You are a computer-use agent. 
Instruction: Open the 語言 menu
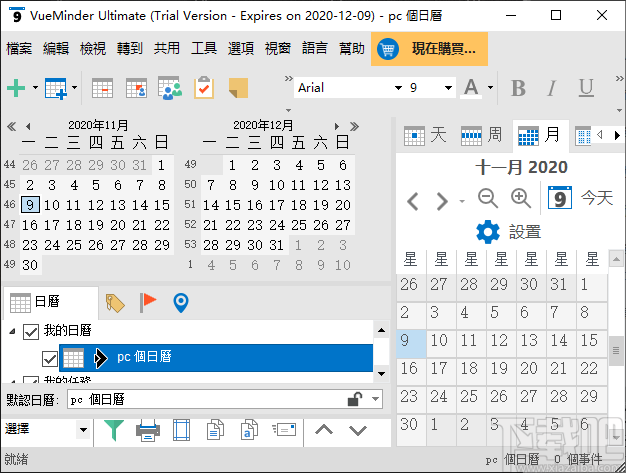(x=315, y=49)
